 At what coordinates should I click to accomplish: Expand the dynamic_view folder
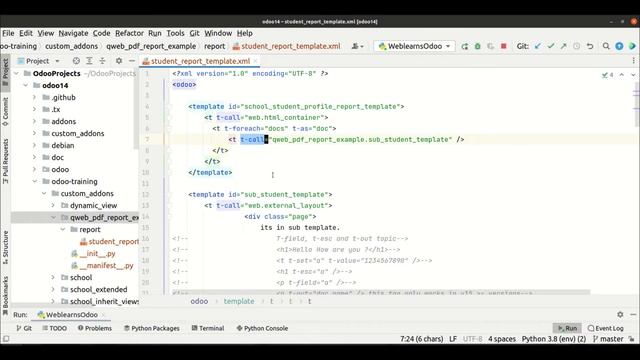[x=53, y=205]
